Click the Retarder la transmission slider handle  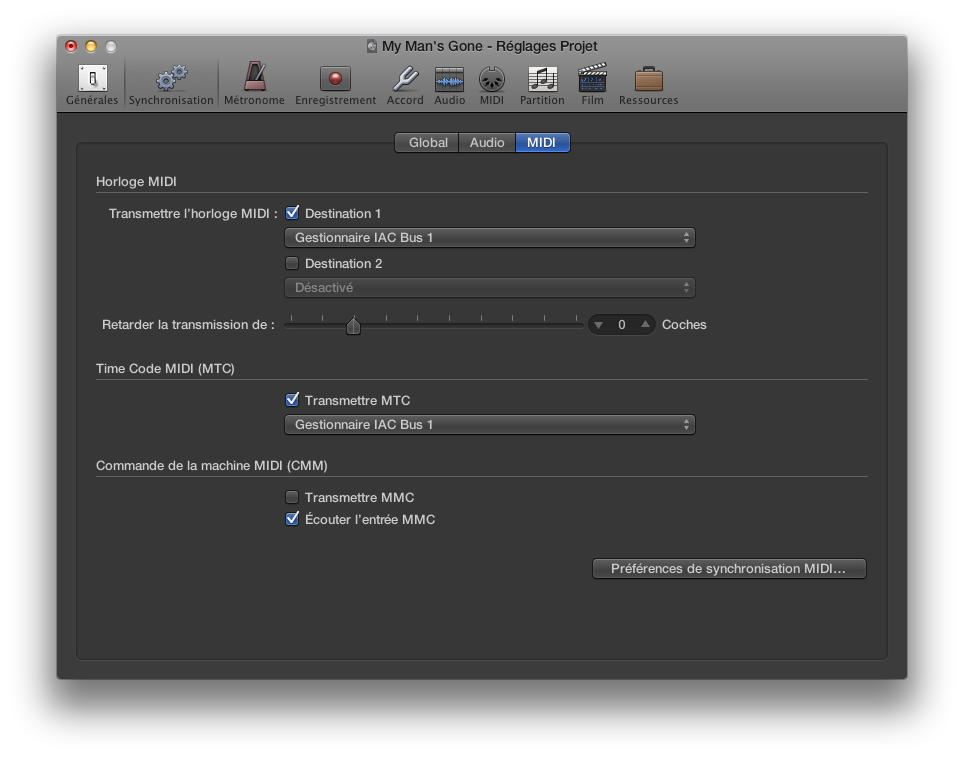353,325
